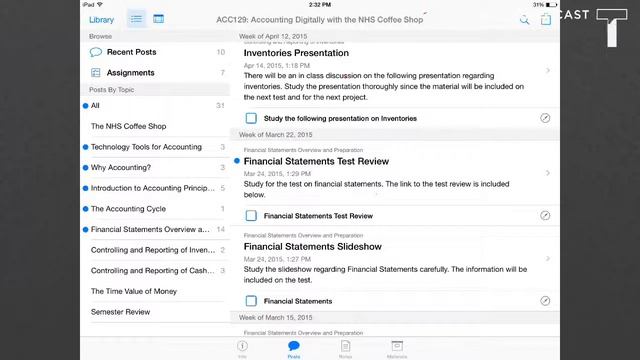Viewport: 640px width, 360px height.
Task: Select Introduction to Accounting Principles topic
Action: (155, 188)
